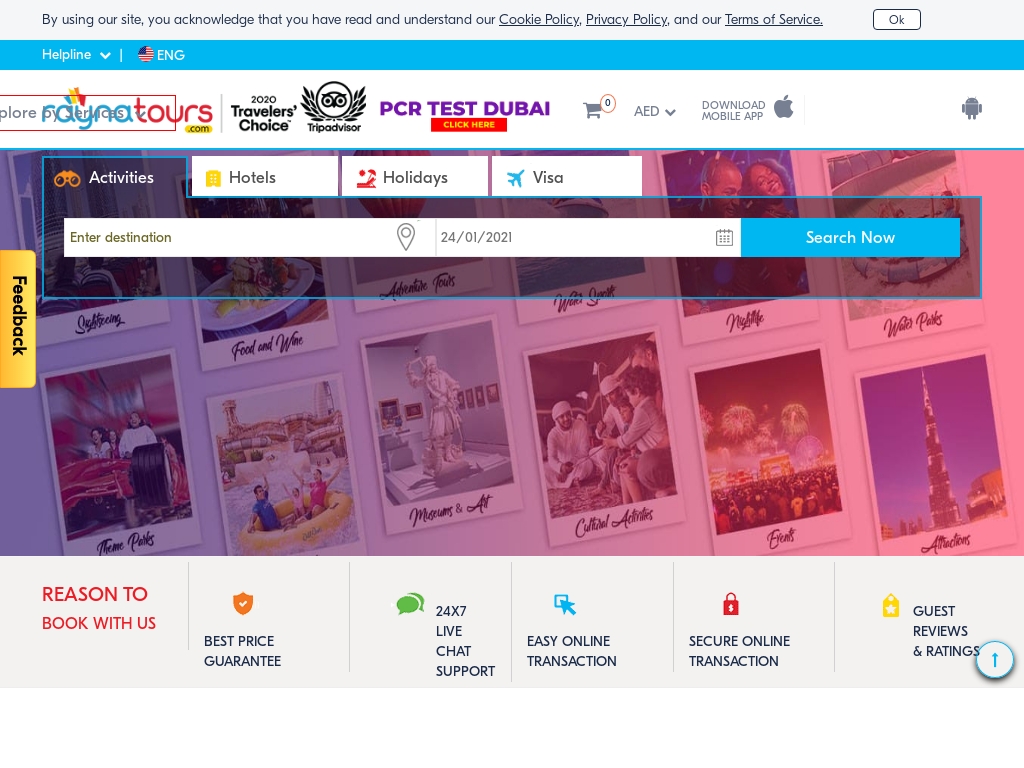Click the Best Price Guarantee shield icon

(243, 603)
